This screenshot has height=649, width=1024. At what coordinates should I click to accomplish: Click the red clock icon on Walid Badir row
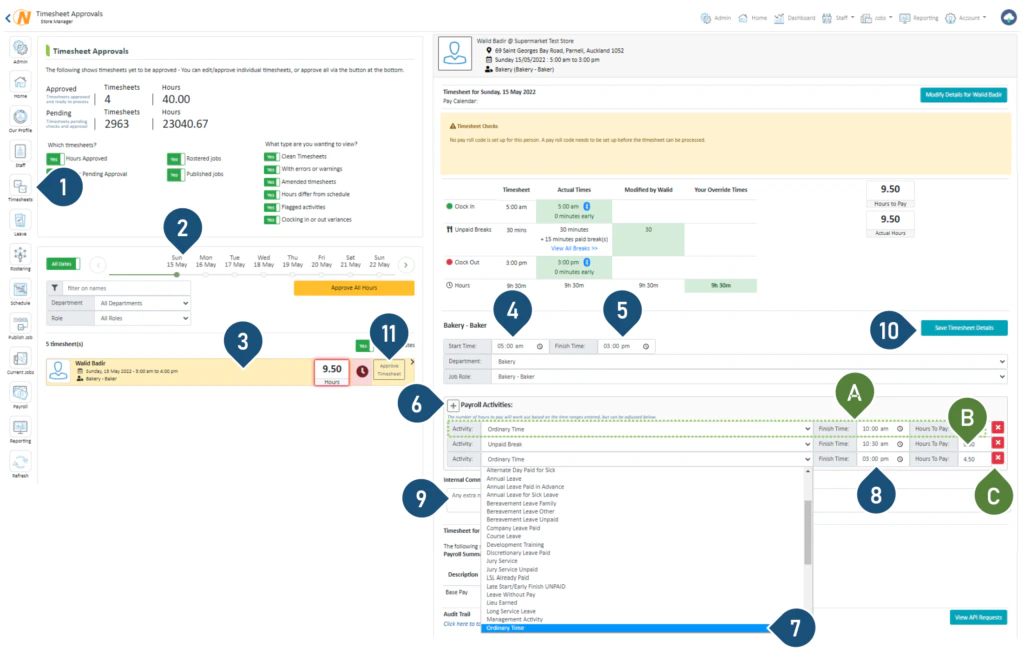(362, 371)
